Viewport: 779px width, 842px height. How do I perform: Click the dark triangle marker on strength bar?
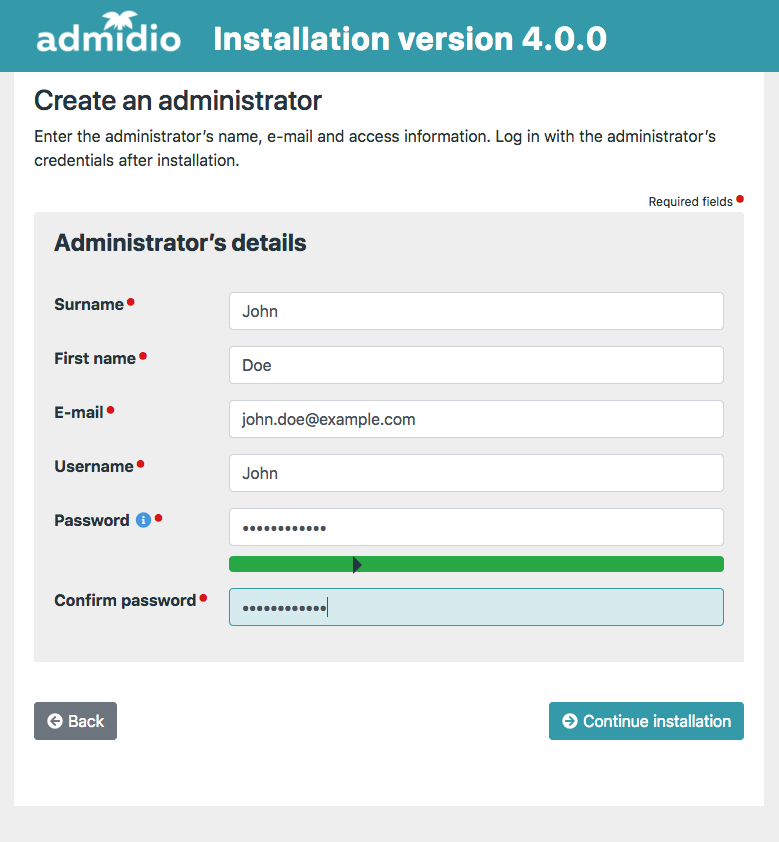[x=357, y=565]
